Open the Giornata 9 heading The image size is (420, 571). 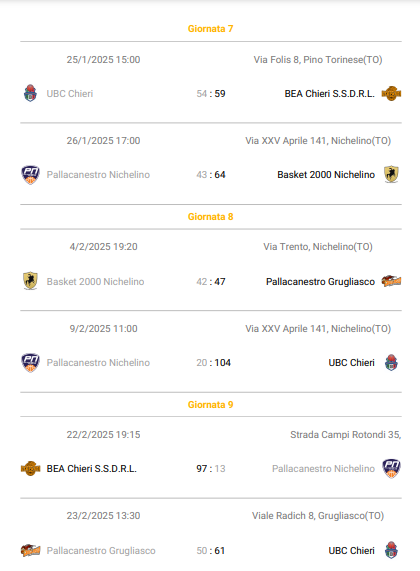coord(211,405)
